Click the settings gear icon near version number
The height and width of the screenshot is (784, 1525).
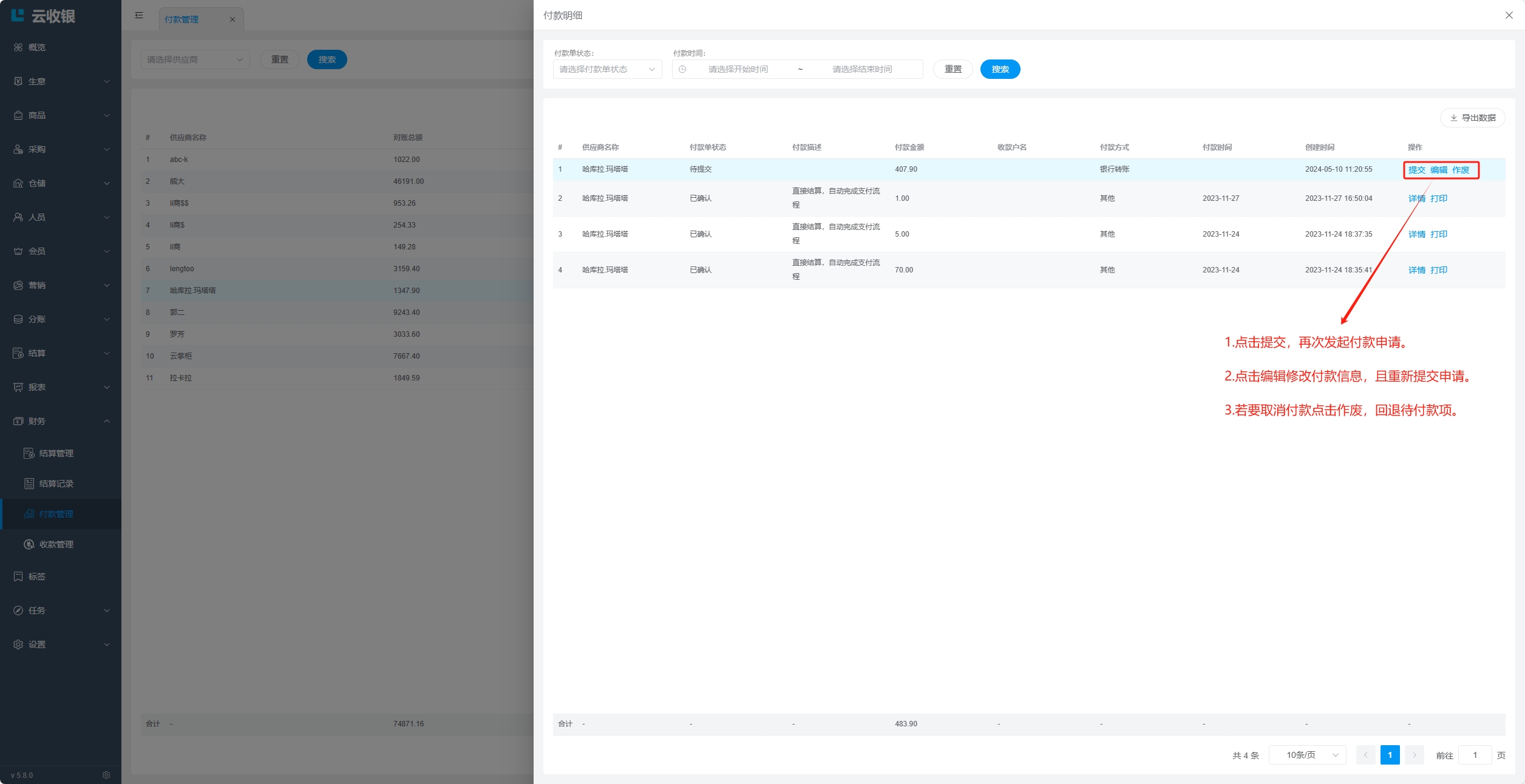tap(106, 775)
